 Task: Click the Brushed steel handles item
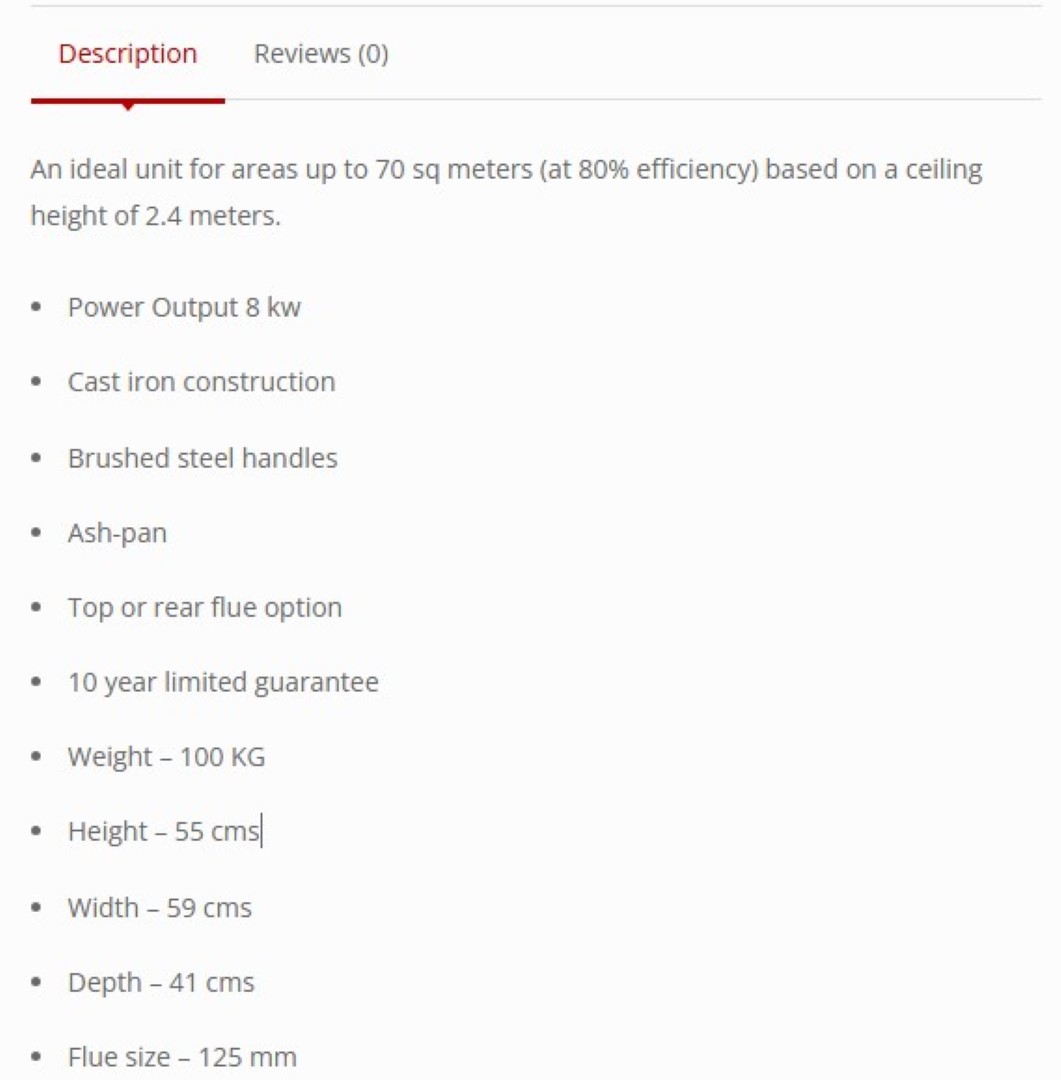(203, 458)
